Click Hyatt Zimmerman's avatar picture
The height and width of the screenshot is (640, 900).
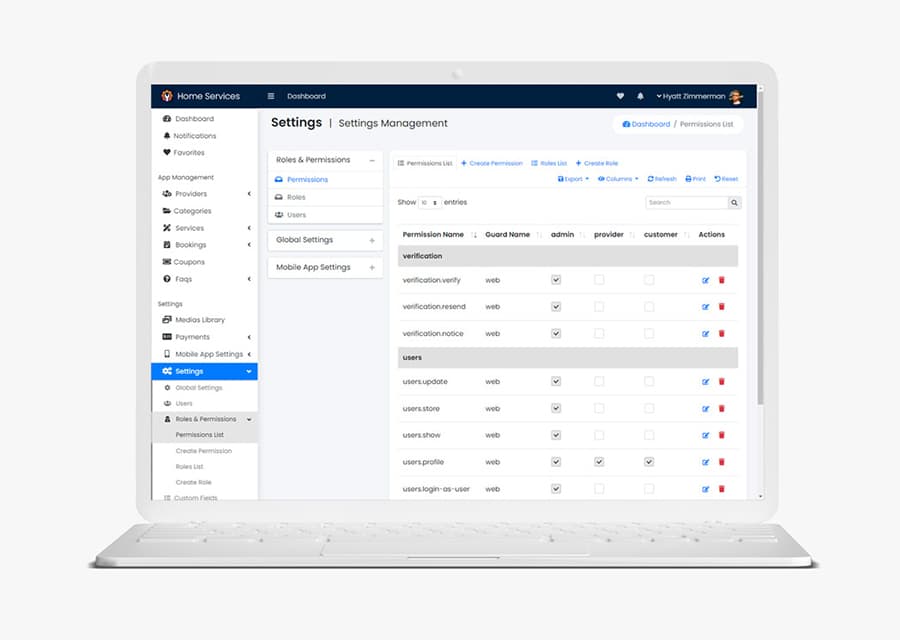(x=736, y=96)
